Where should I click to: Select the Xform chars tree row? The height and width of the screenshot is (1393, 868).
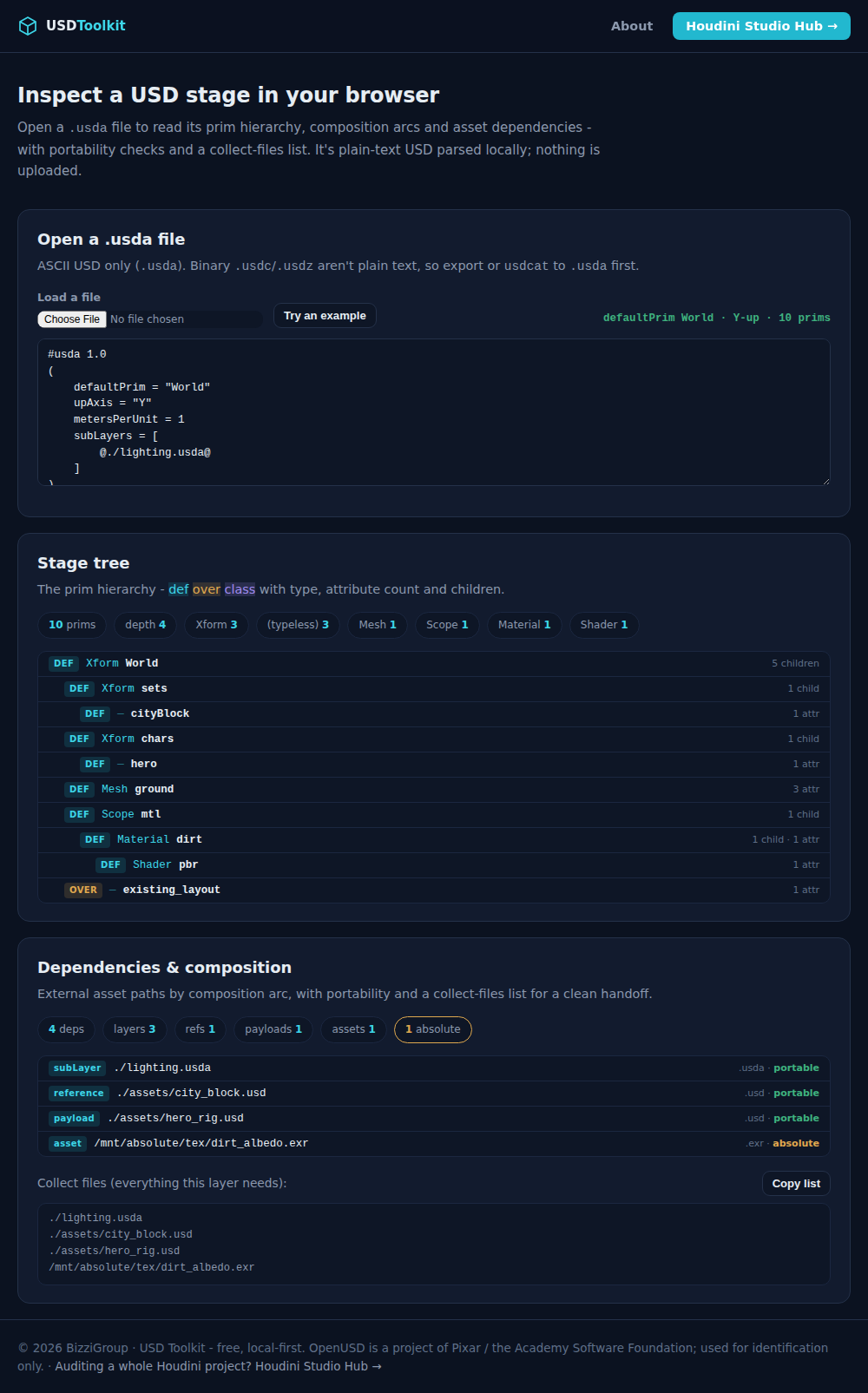pos(434,739)
